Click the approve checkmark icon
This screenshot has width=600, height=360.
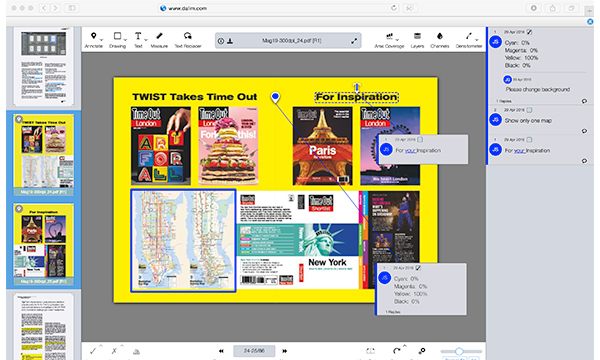click(93, 351)
